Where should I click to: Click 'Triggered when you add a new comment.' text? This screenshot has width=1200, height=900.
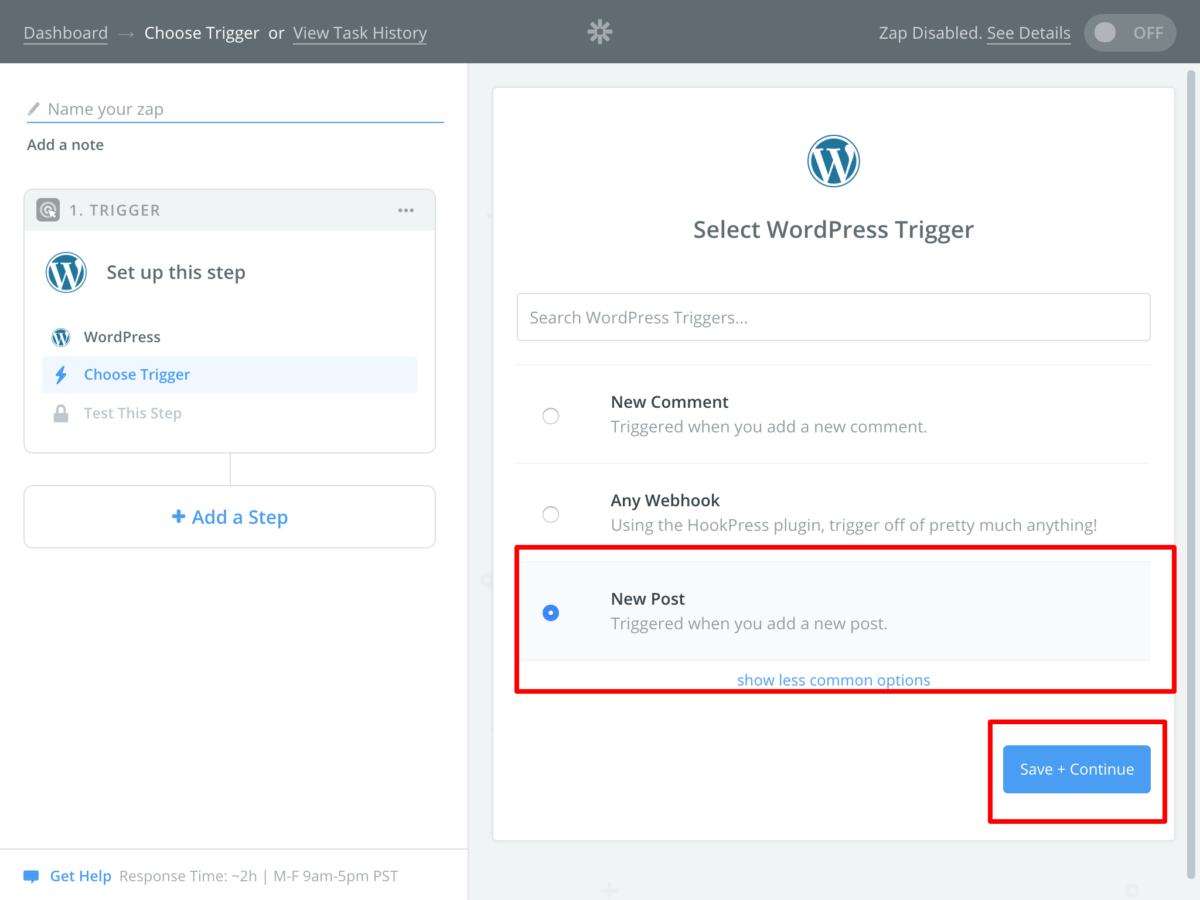(769, 427)
